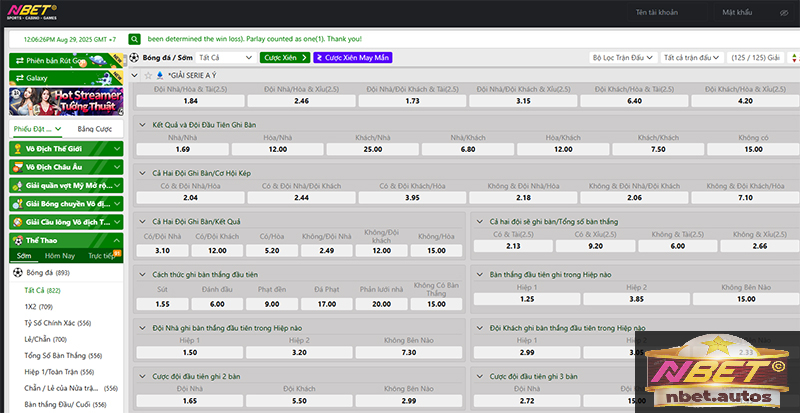Image resolution: width=800 pixels, height=413 pixels.
Task: Open the Hot Streamer Tường Thuật banner
Action: pyautogui.click(x=64, y=102)
